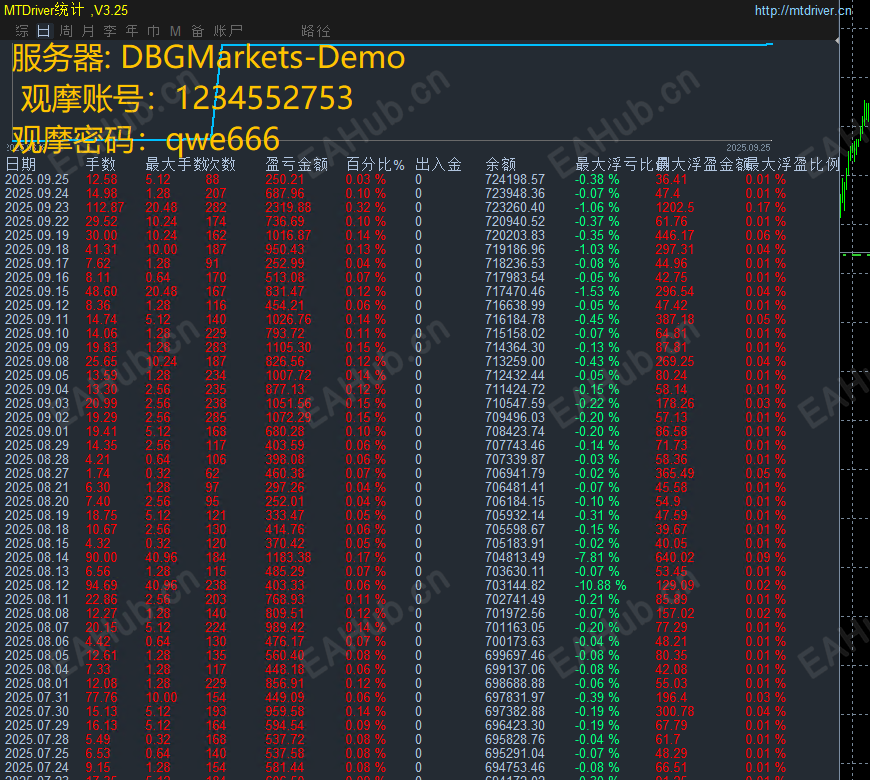Click max floating loss -1.53 %
Viewport: 870px width, 780px height.
tap(597, 292)
